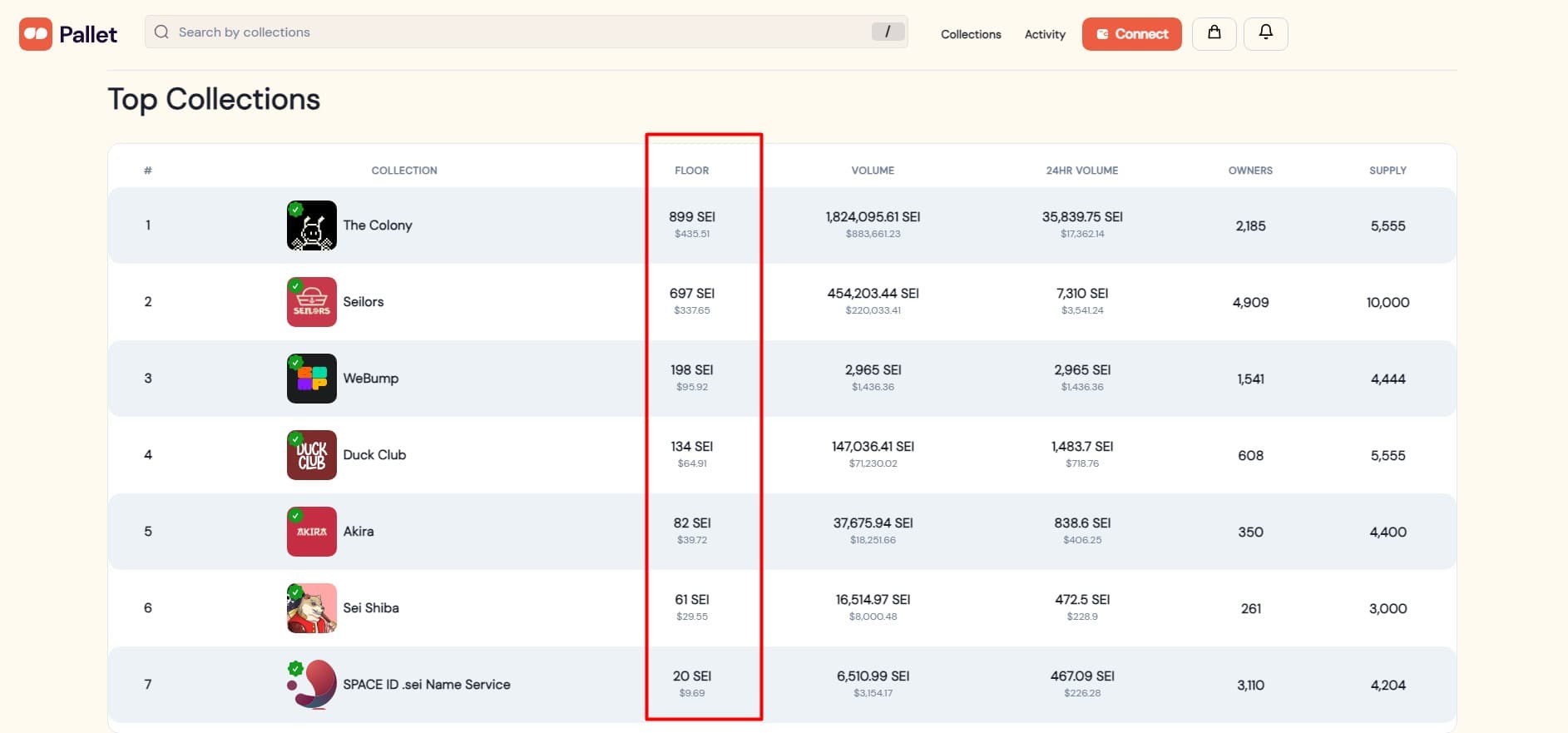
Task: Open the Akira collection thumbnail
Action: 312,532
